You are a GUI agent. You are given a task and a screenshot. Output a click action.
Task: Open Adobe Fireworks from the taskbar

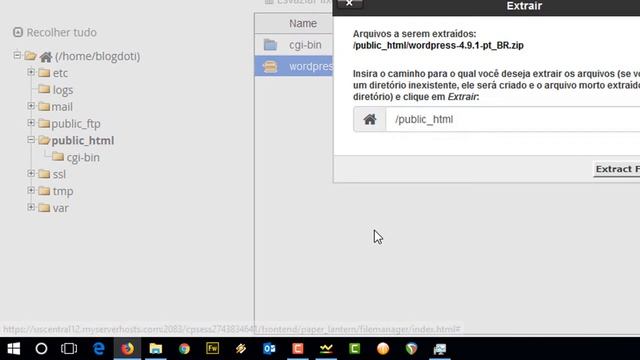(212, 349)
